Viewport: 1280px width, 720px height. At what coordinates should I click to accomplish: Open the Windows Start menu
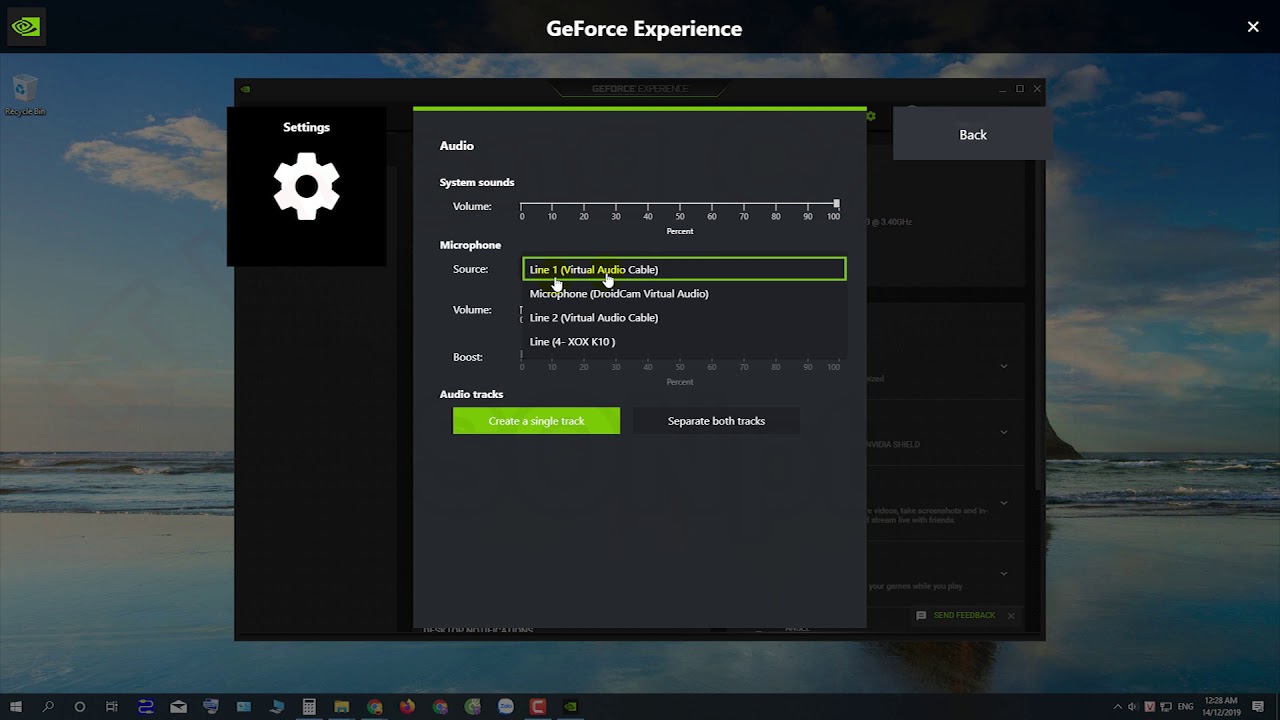pos(15,707)
